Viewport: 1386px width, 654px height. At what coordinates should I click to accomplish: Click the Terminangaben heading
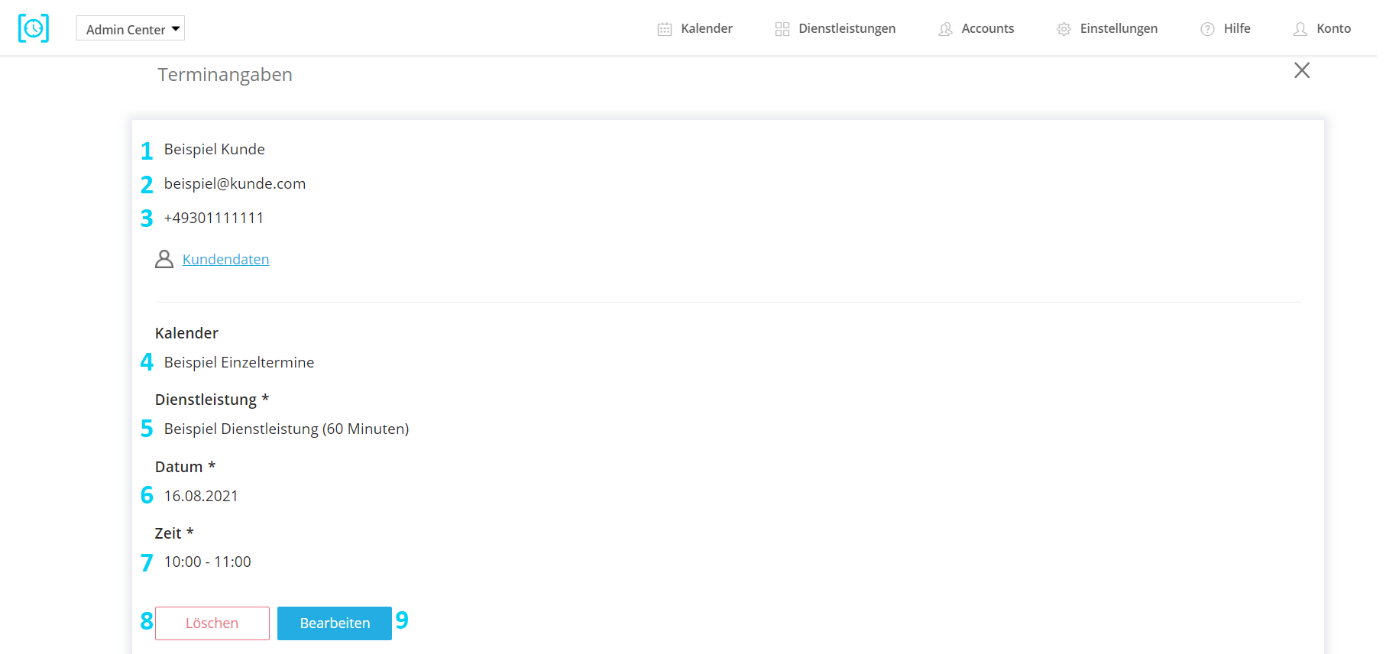coord(225,75)
